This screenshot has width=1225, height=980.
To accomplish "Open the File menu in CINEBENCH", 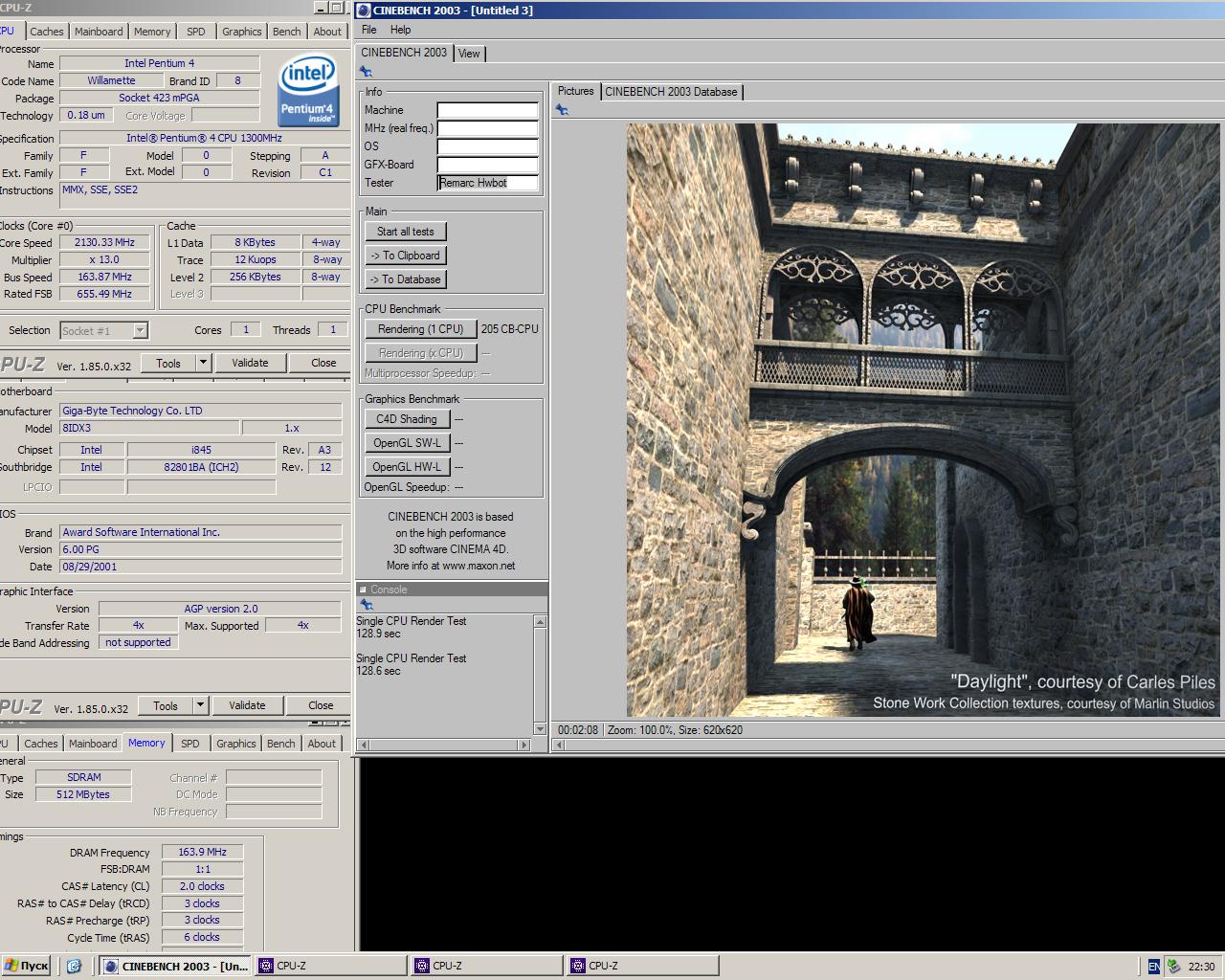I will (368, 30).
